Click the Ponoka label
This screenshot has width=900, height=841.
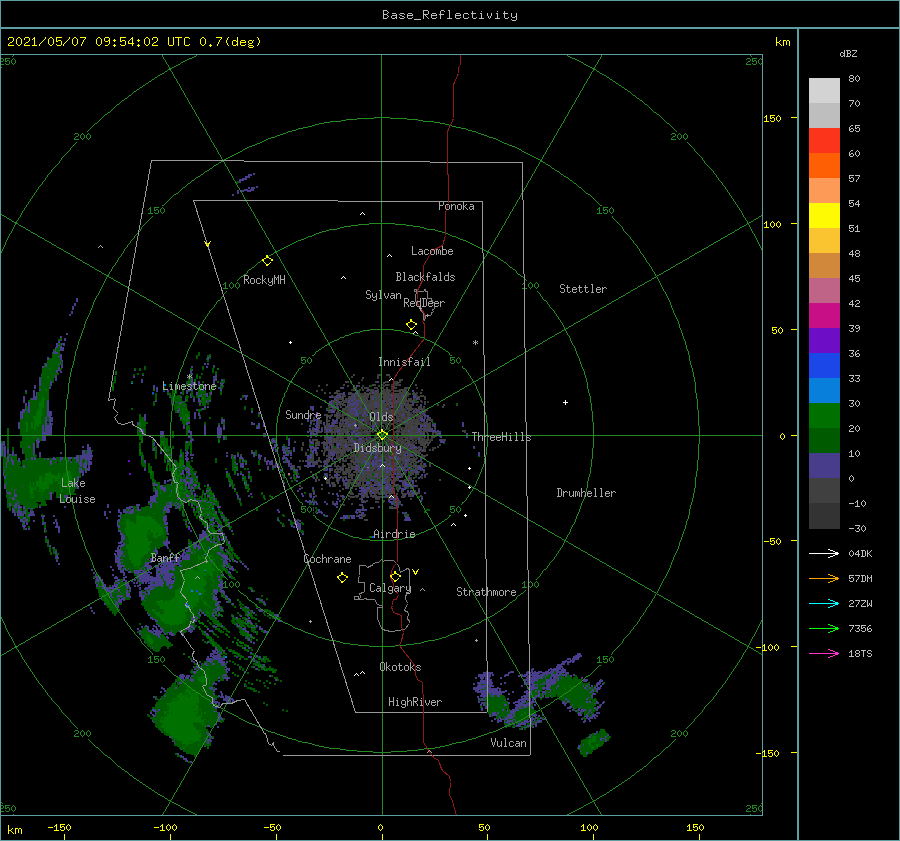coord(456,206)
